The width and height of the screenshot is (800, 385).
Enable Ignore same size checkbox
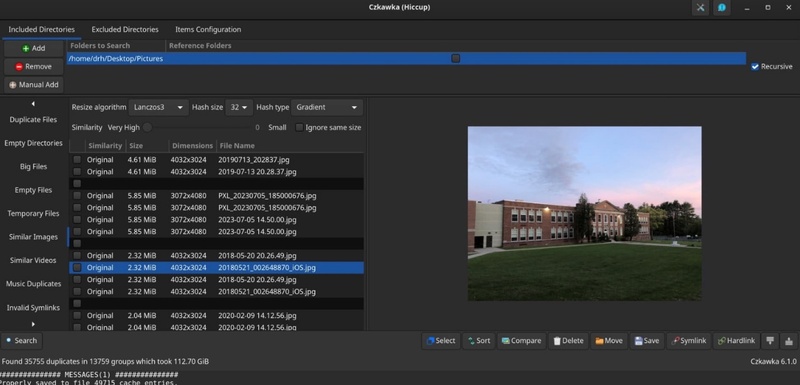[299, 127]
